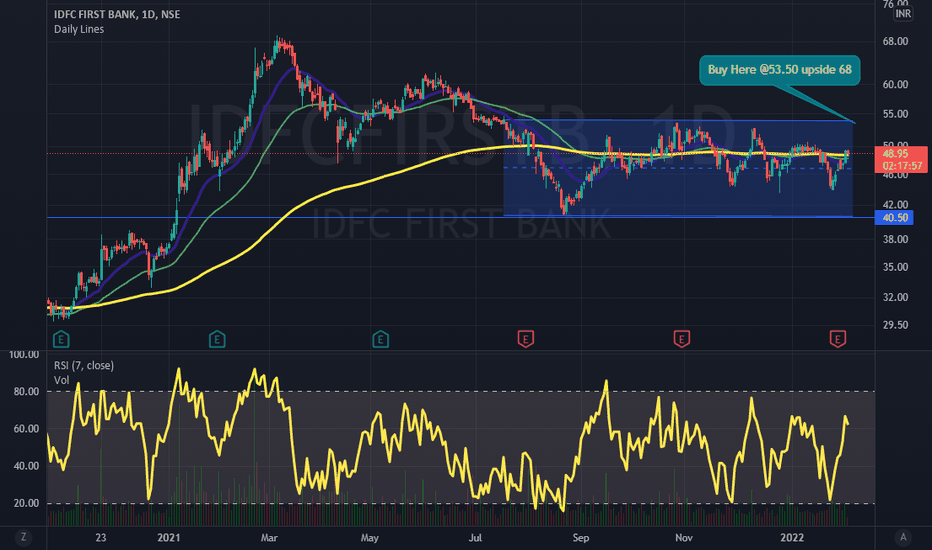Viewport: 932px width, 550px height.
Task: Select the 'Vol' indicator legend
Action: click(61, 380)
